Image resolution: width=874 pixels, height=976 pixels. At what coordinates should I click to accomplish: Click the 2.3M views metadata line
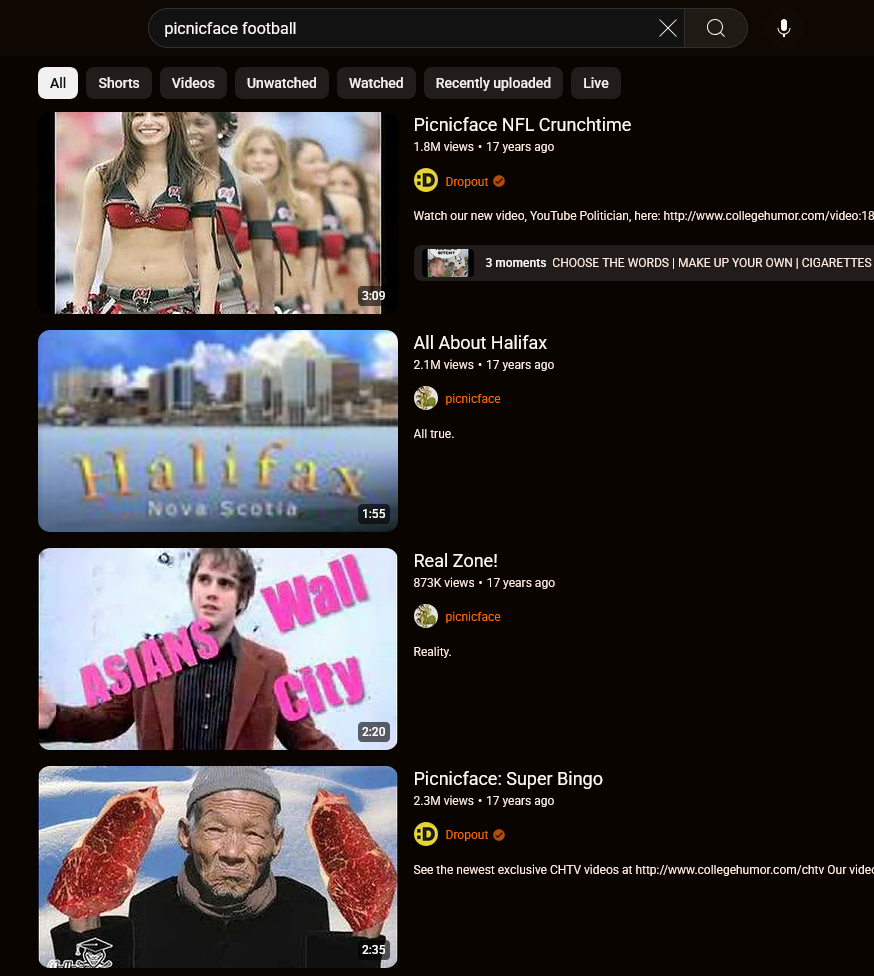click(484, 800)
